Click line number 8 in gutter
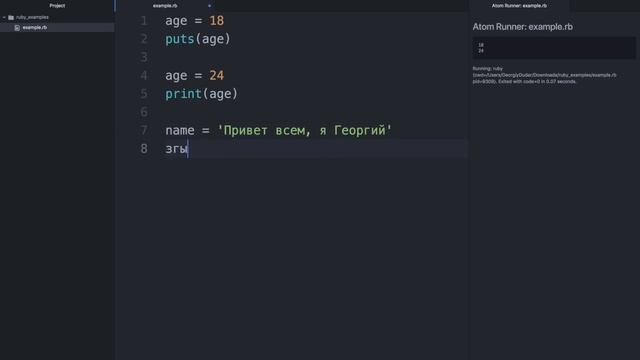 [144, 149]
